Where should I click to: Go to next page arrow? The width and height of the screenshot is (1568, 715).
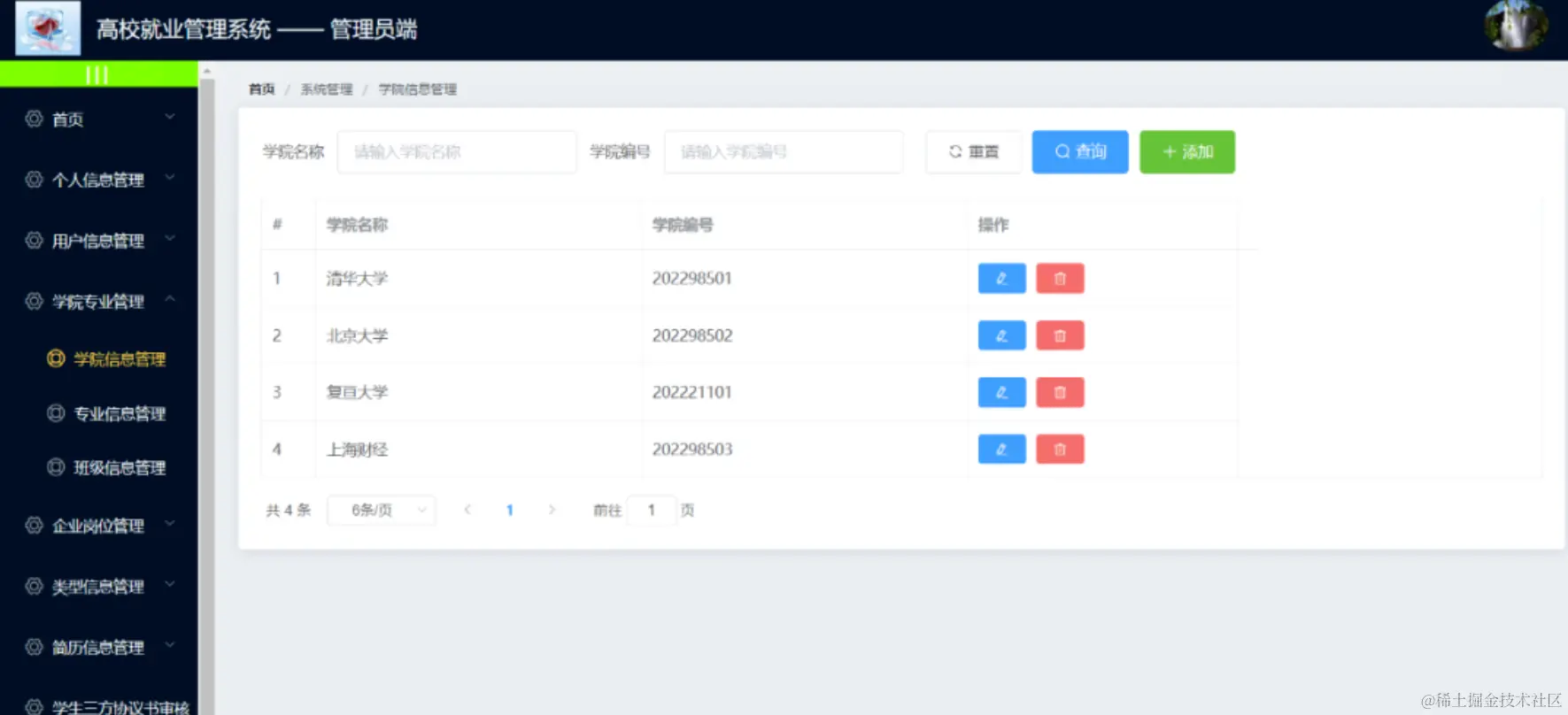pyautogui.click(x=552, y=510)
